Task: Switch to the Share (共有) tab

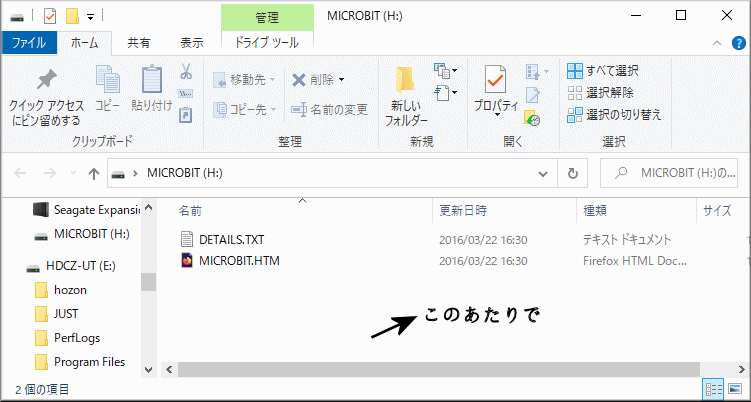Action: (139, 43)
